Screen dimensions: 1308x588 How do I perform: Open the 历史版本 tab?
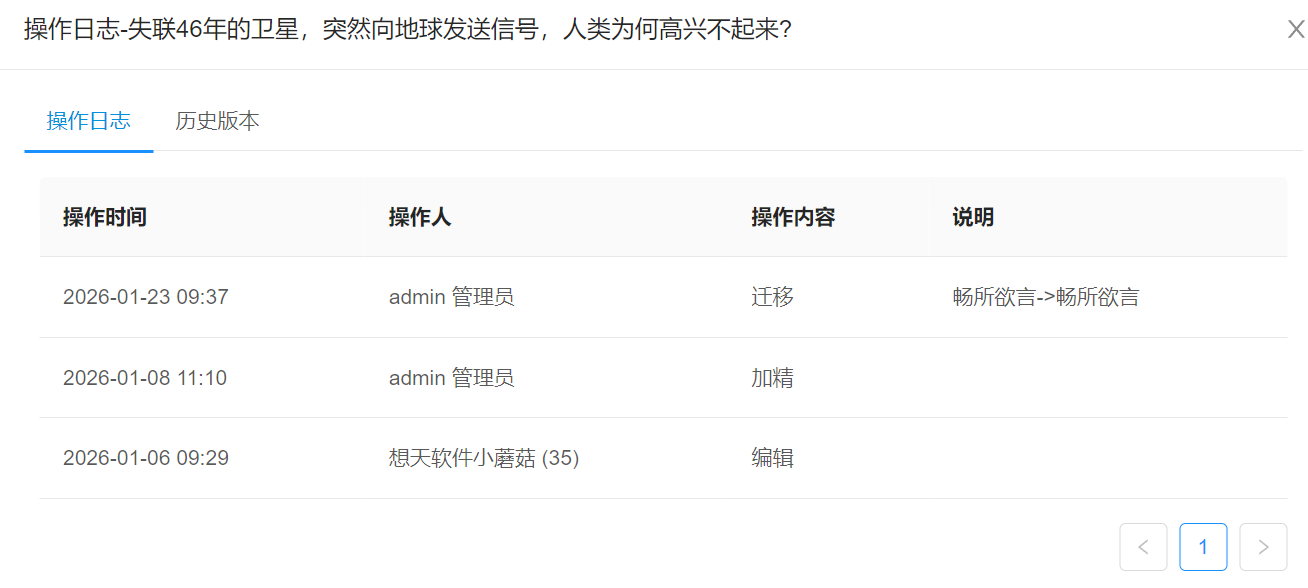pyautogui.click(x=217, y=121)
